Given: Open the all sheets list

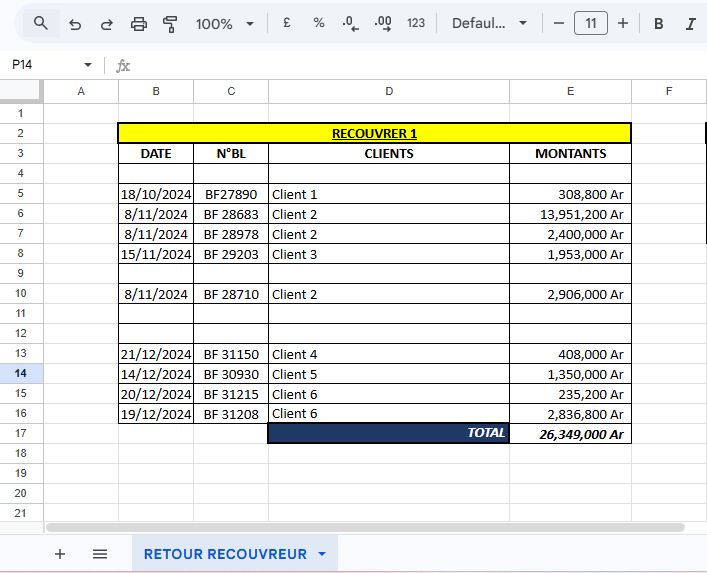Looking at the screenshot, I should pyautogui.click(x=100, y=553).
